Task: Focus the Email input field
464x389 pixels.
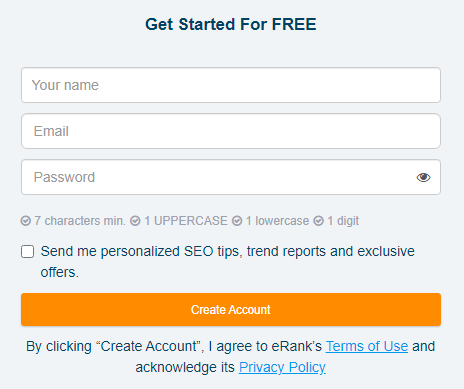Action: (231, 131)
